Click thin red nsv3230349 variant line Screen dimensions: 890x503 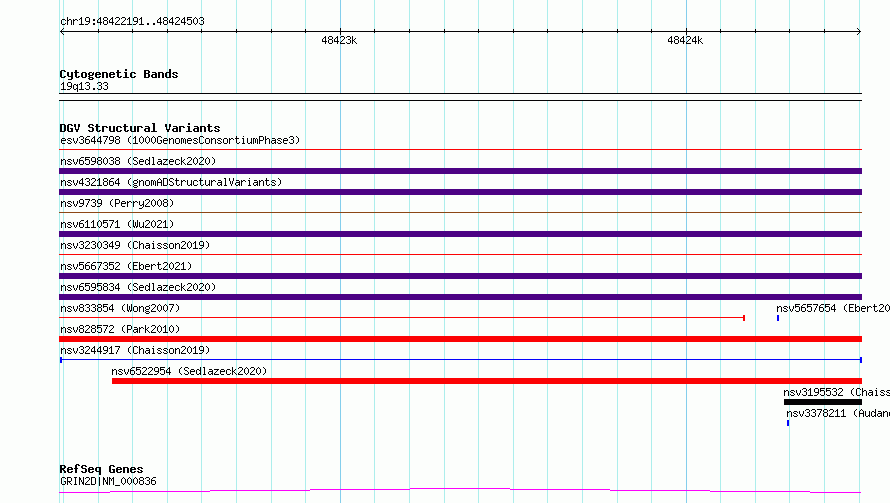click(x=460, y=255)
